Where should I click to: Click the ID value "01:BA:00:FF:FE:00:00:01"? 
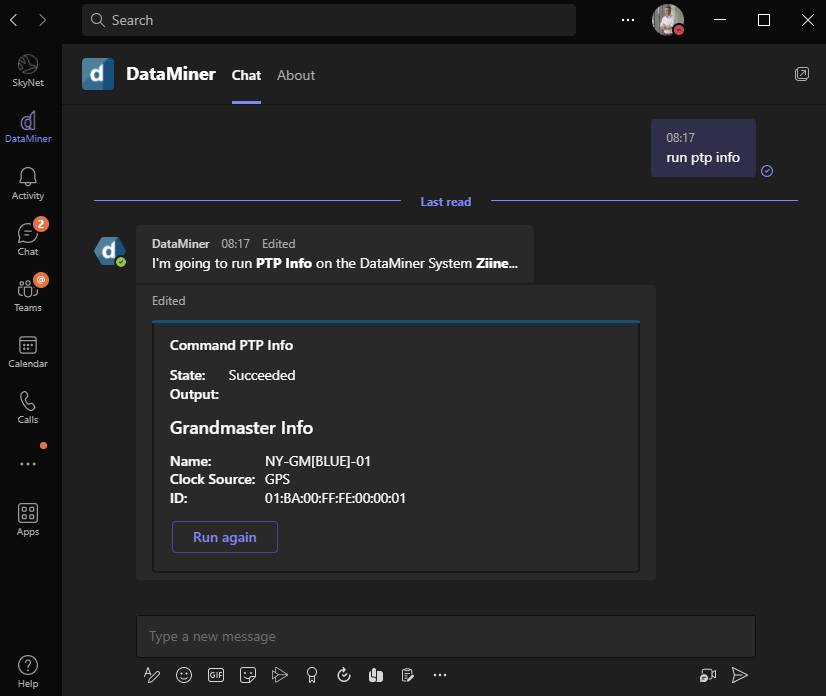pos(335,498)
